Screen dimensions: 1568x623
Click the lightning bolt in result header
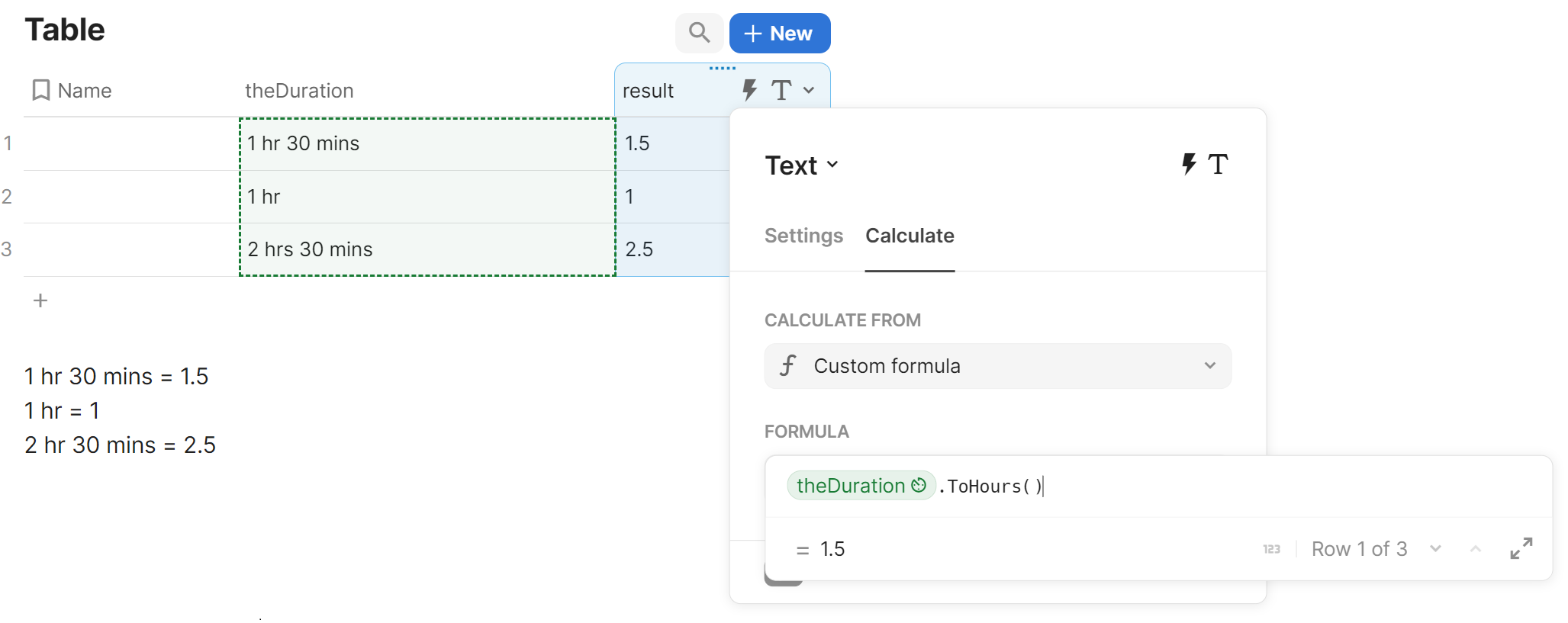(749, 90)
